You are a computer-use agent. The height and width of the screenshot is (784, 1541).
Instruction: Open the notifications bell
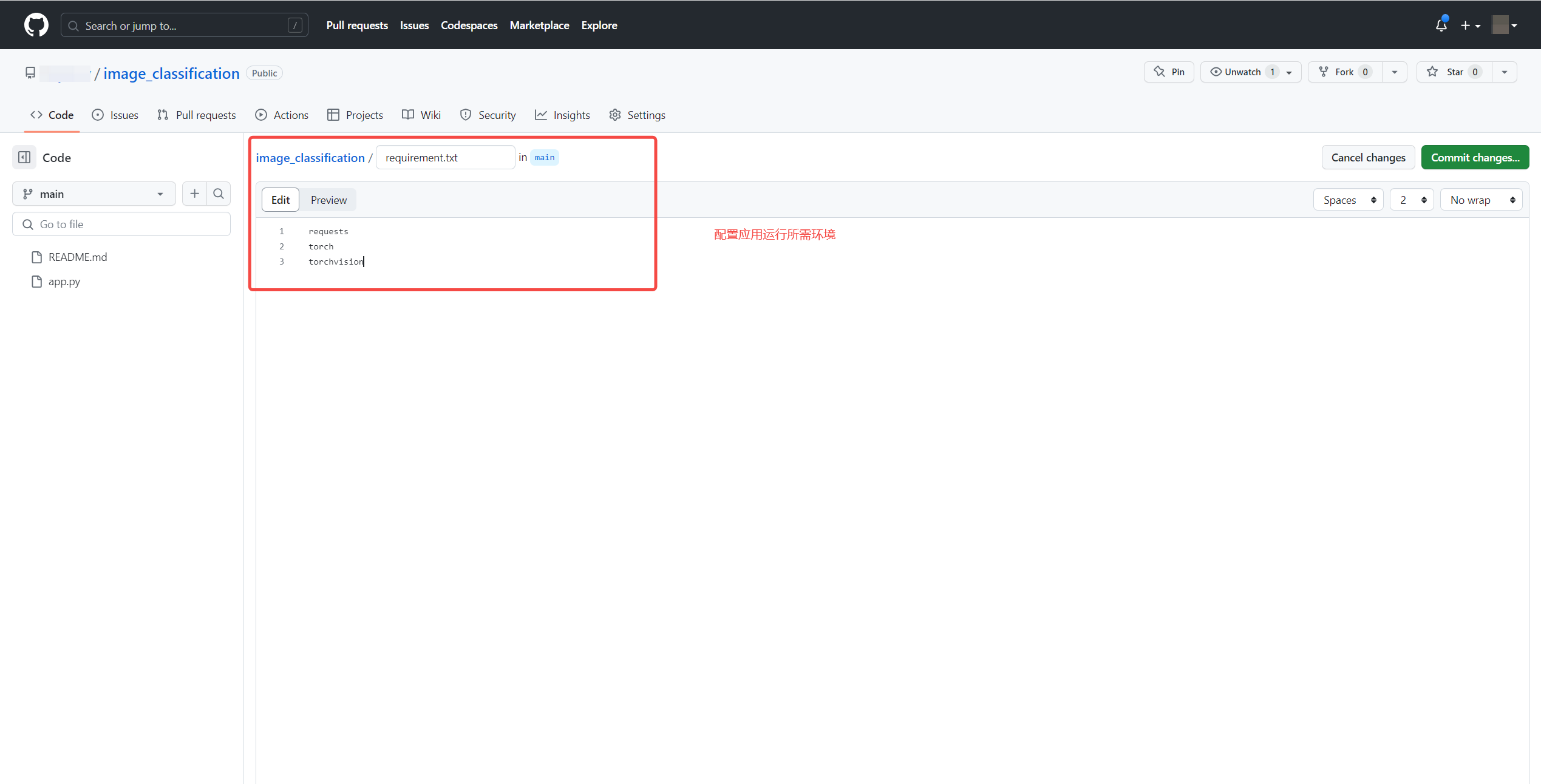click(1441, 25)
